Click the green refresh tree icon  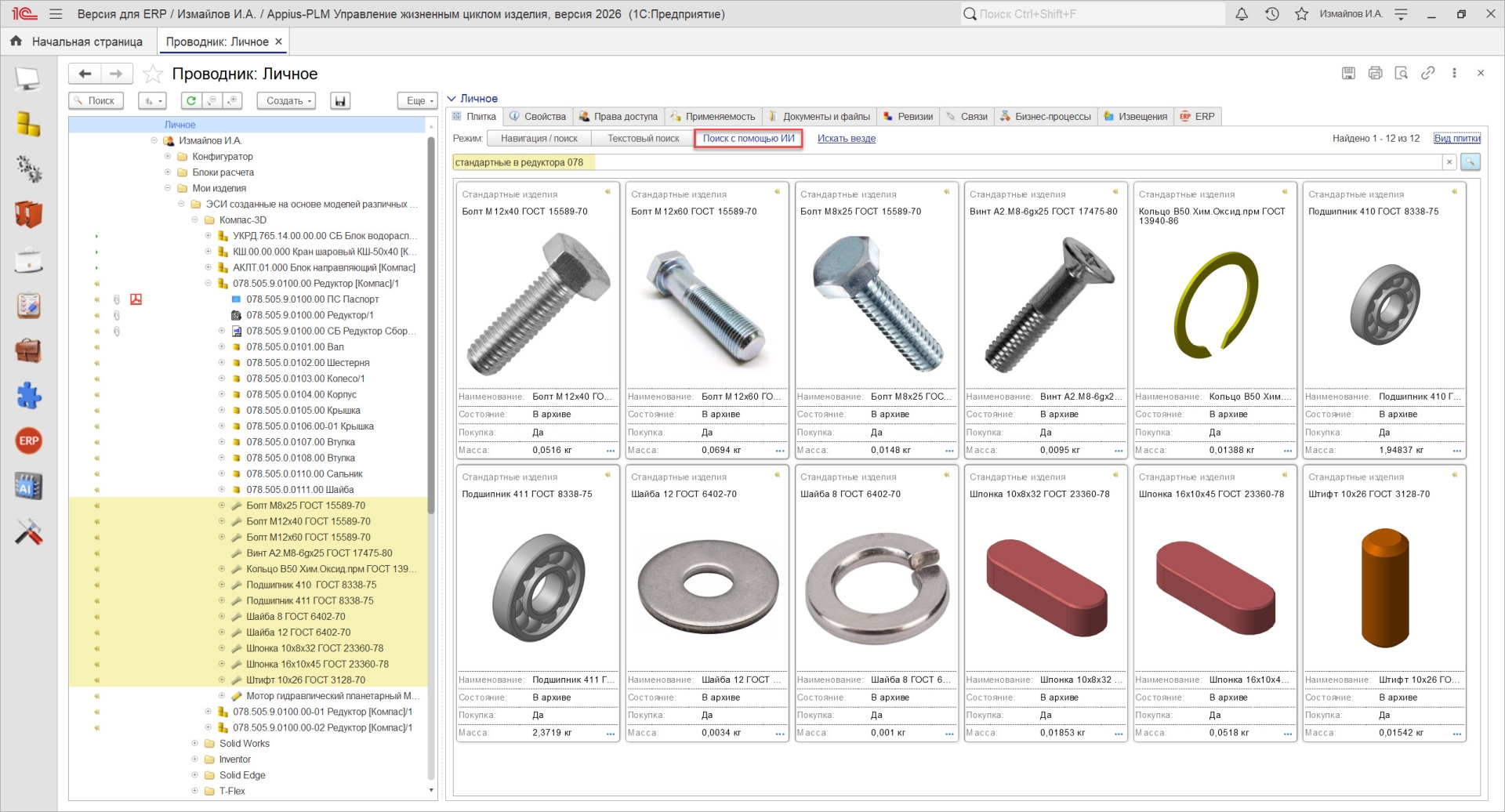(190, 100)
